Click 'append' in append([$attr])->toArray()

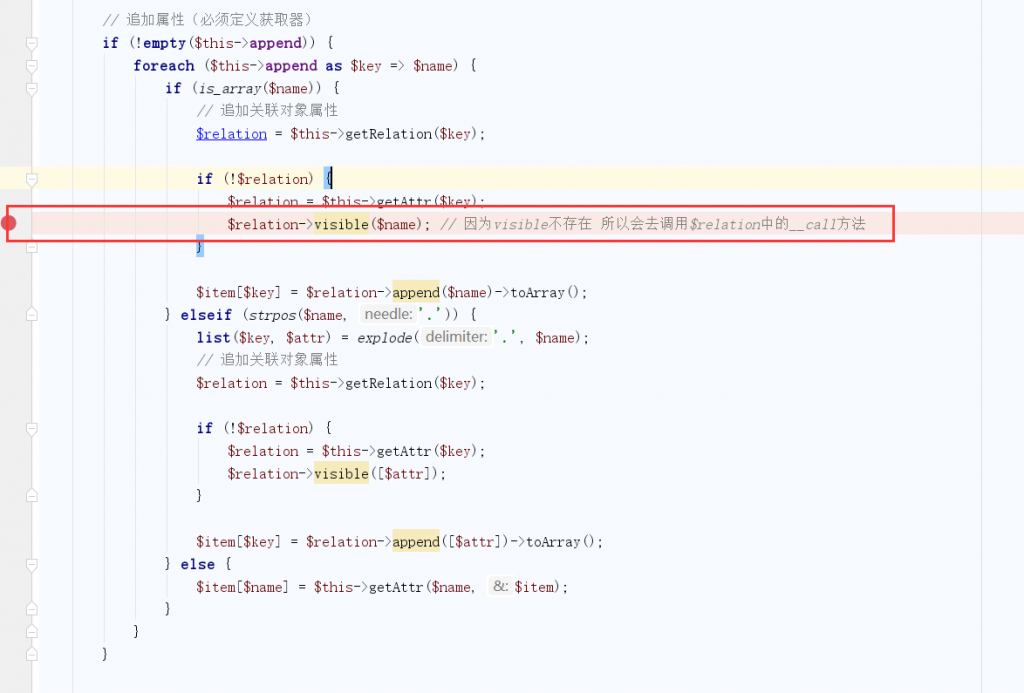[x=416, y=541]
